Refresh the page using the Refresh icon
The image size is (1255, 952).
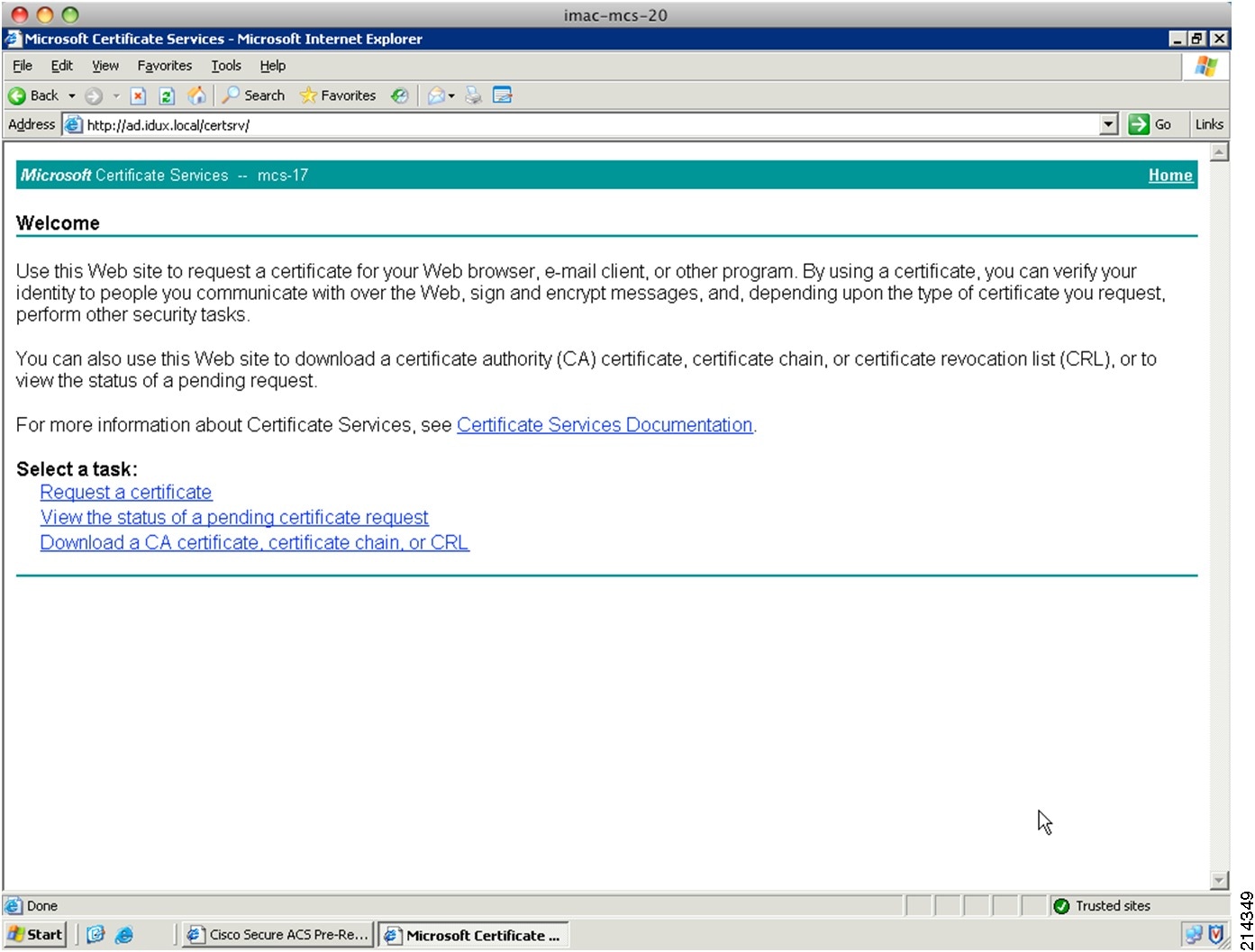(x=167, y=95)
